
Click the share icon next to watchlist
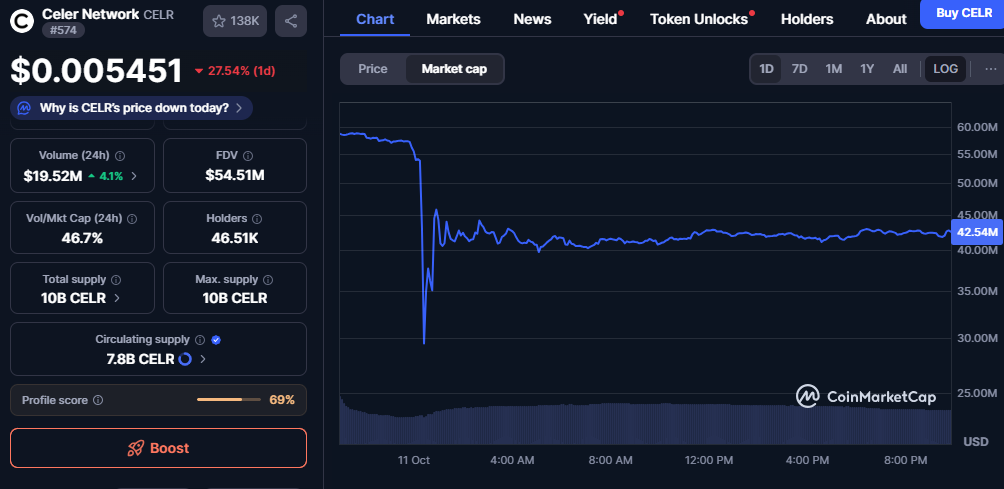pyautogui.click(x=290, y=20)
